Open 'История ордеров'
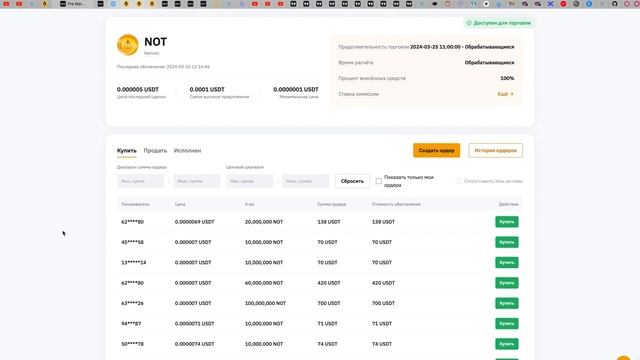The width and height of the screenshot is (640, 360). 496,151
